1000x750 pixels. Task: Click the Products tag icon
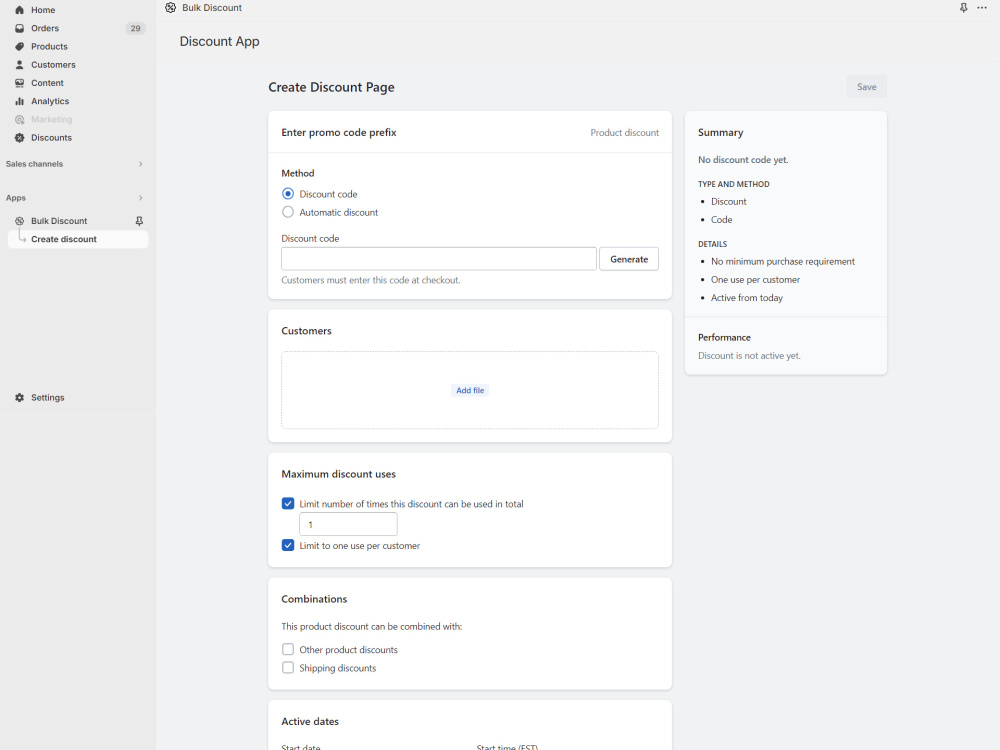[x=19, y=47]
